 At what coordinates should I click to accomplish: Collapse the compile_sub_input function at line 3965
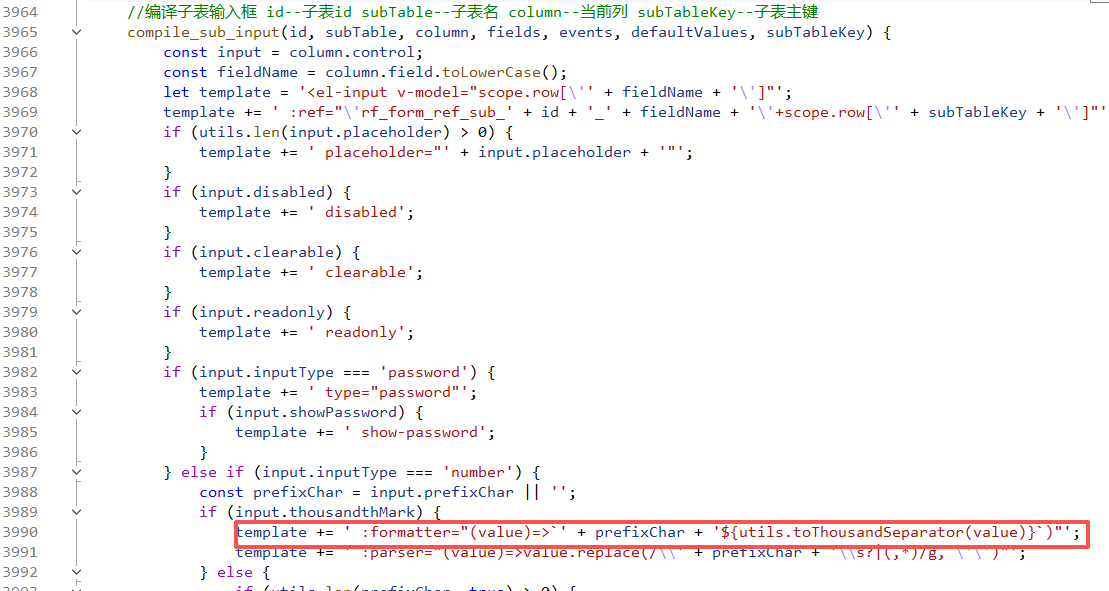(x=77, y=32)
